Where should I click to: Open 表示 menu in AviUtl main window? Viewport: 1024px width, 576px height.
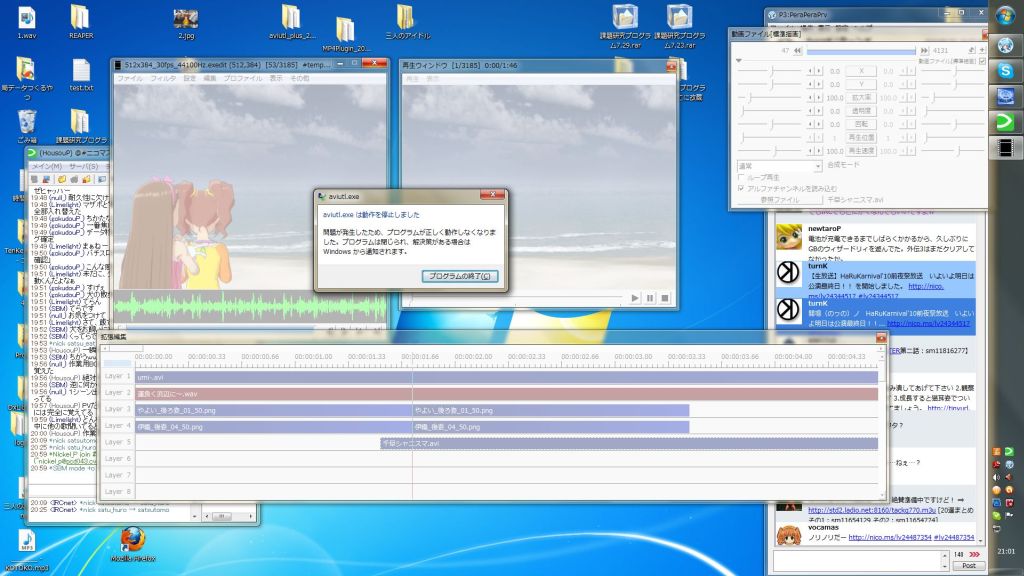(276, 78)
